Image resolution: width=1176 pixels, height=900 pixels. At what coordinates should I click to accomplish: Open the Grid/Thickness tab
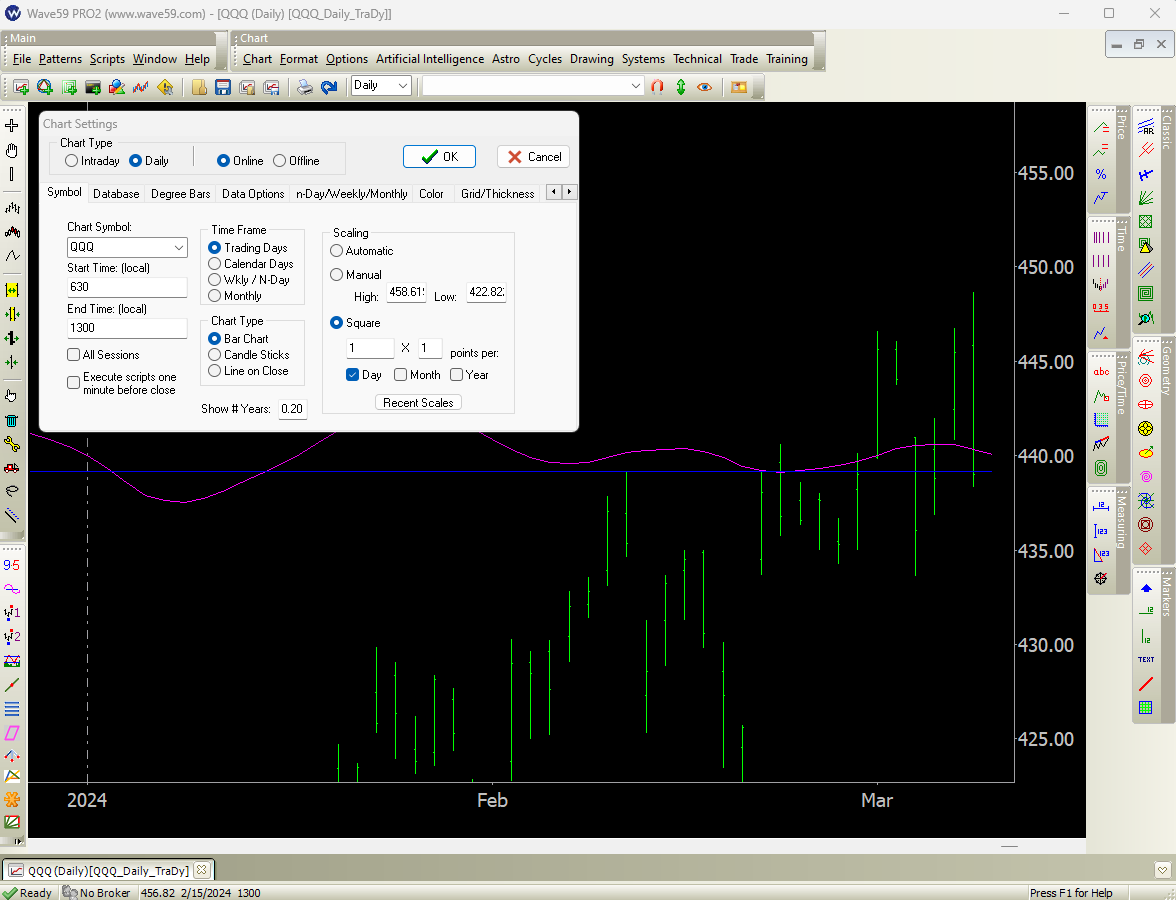(x=497, y=194)
